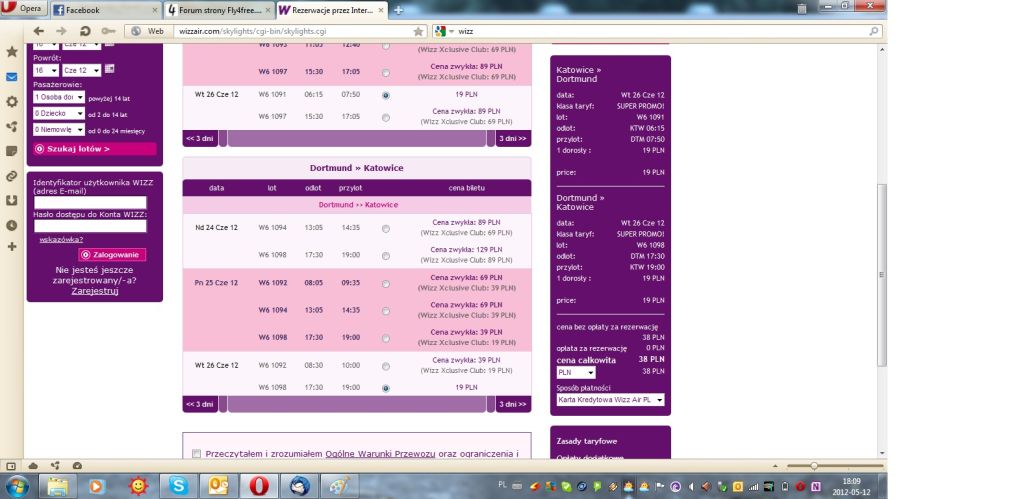Open the calendar icon next to Powrót
This screenshot has height=499, width=1024.
click(x=110, y=69)
